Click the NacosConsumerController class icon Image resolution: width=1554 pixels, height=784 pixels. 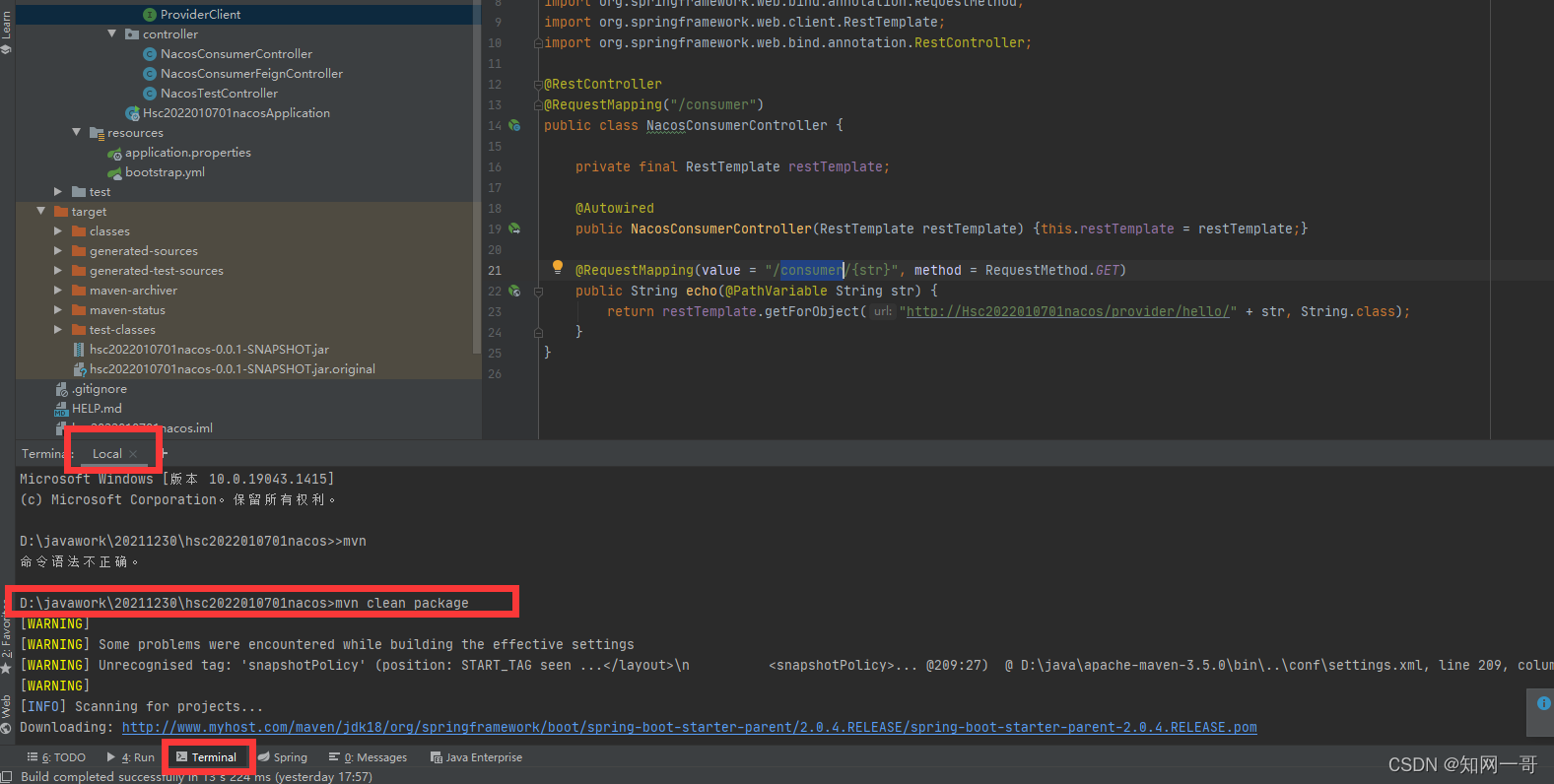click(150, 54)
